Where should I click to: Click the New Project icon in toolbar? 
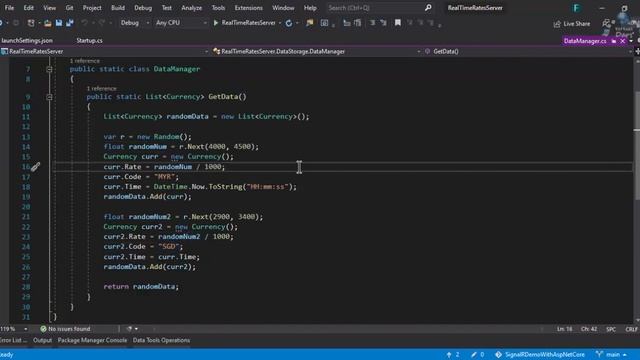pos(31,23)
